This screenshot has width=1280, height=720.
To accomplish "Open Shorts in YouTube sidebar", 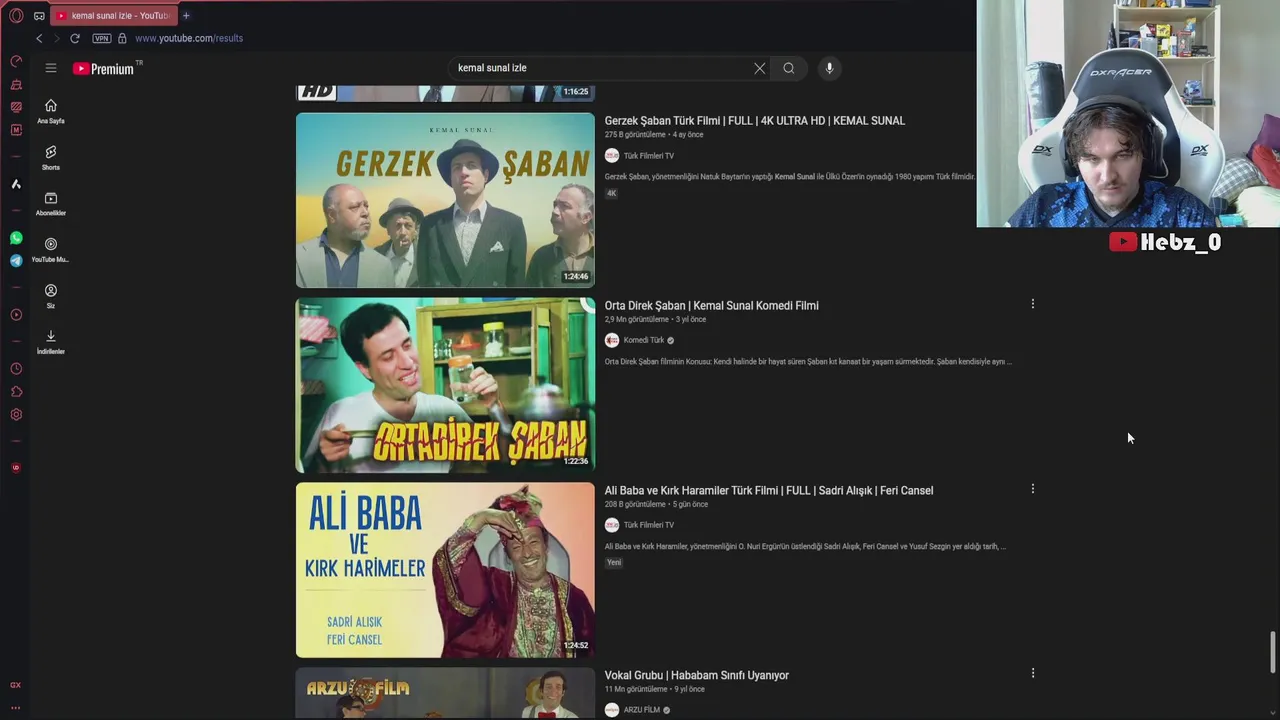I will click(51, 157).
